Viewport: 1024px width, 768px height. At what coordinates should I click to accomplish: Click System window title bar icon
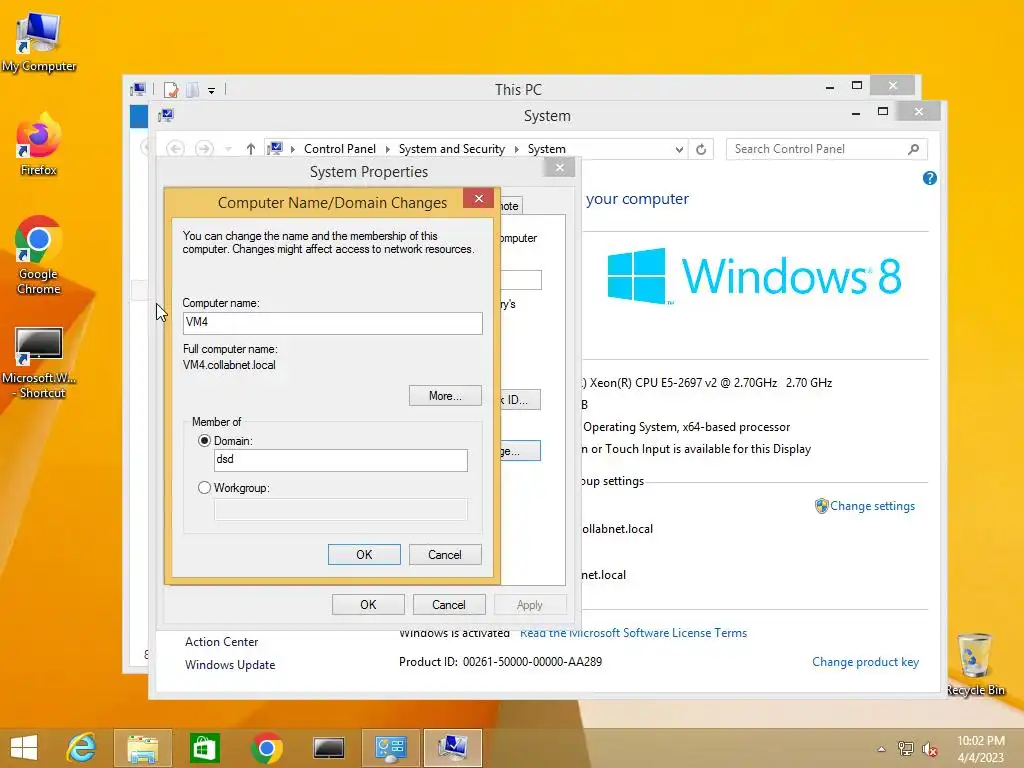tap(166, 116)
